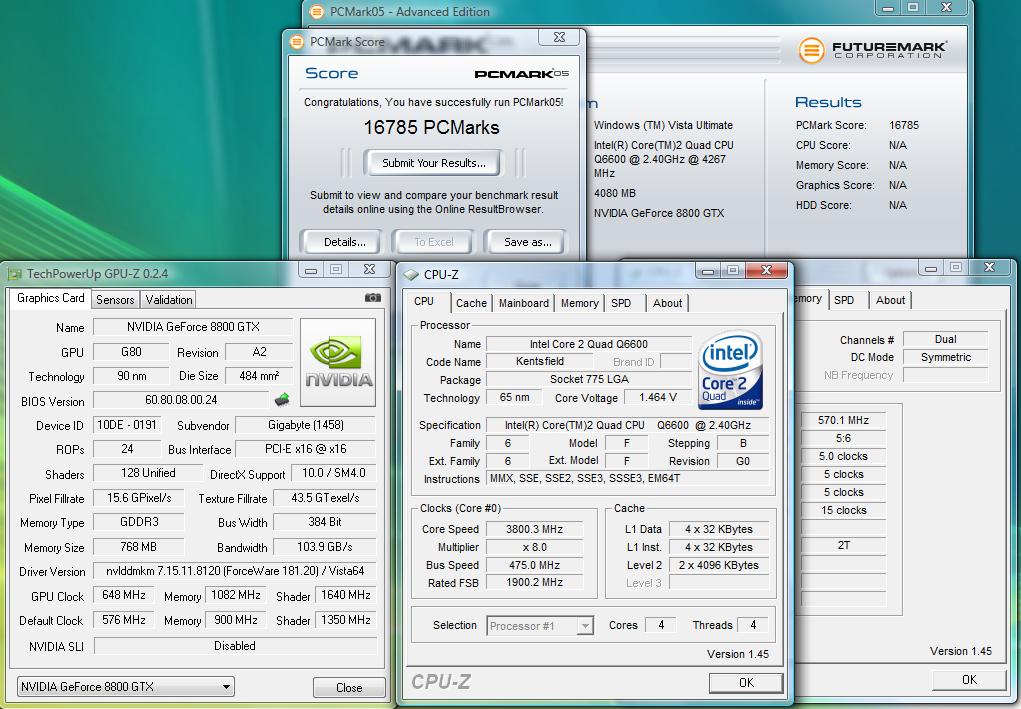Click the GPU name field NVIDIA GeForce 8800 GTX
This screenshot has width=1021, height=709.
click(193, 327)
